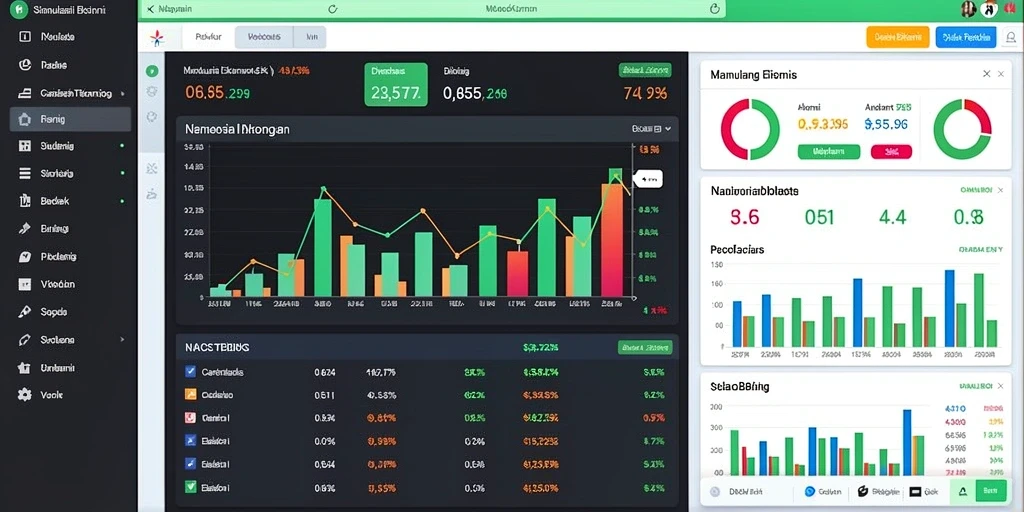Image resolution: width=1024 pixels, height=512 pixels.
Task: Click green link in the bottom chart card header
Action: 976,386
